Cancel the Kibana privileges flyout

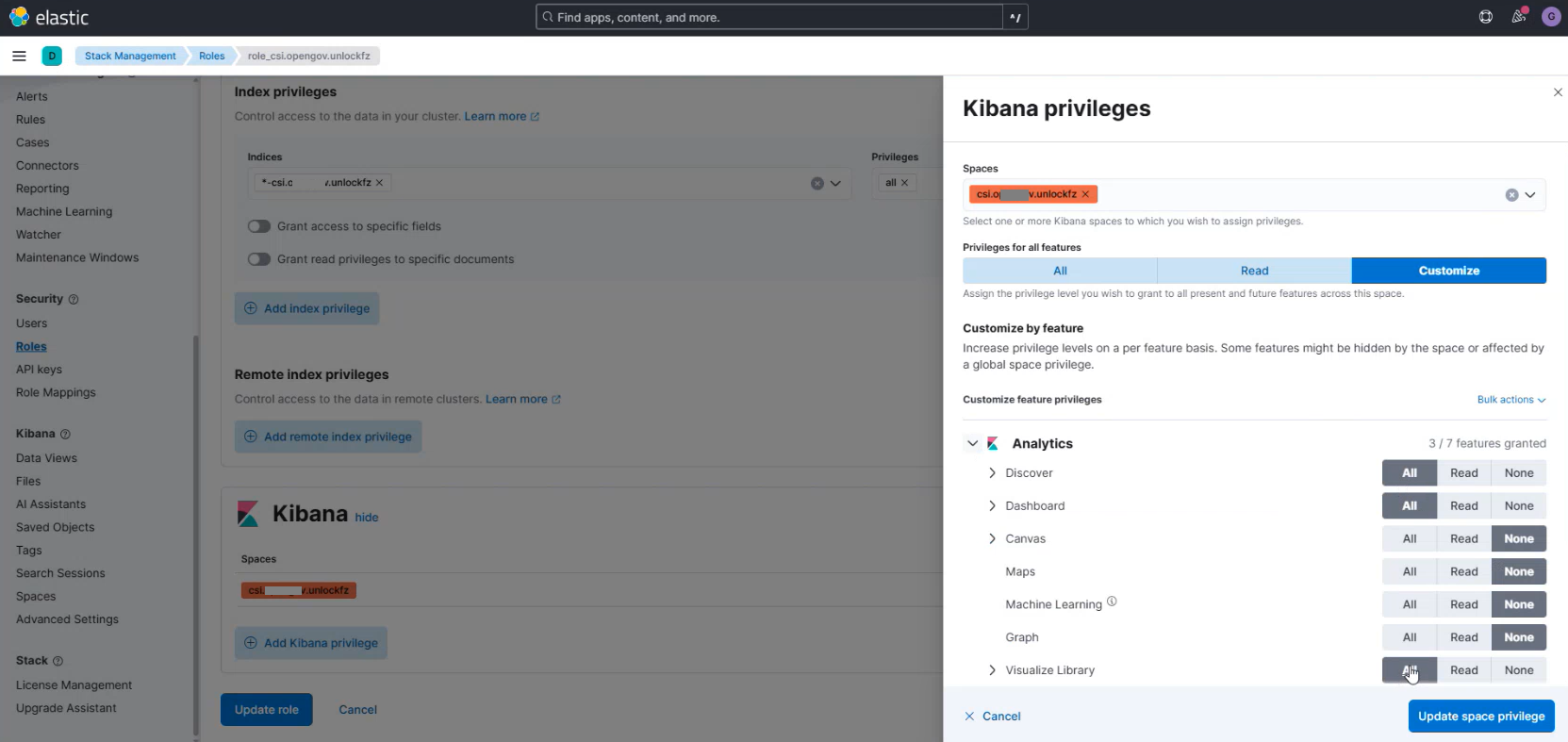click(993, 717)
